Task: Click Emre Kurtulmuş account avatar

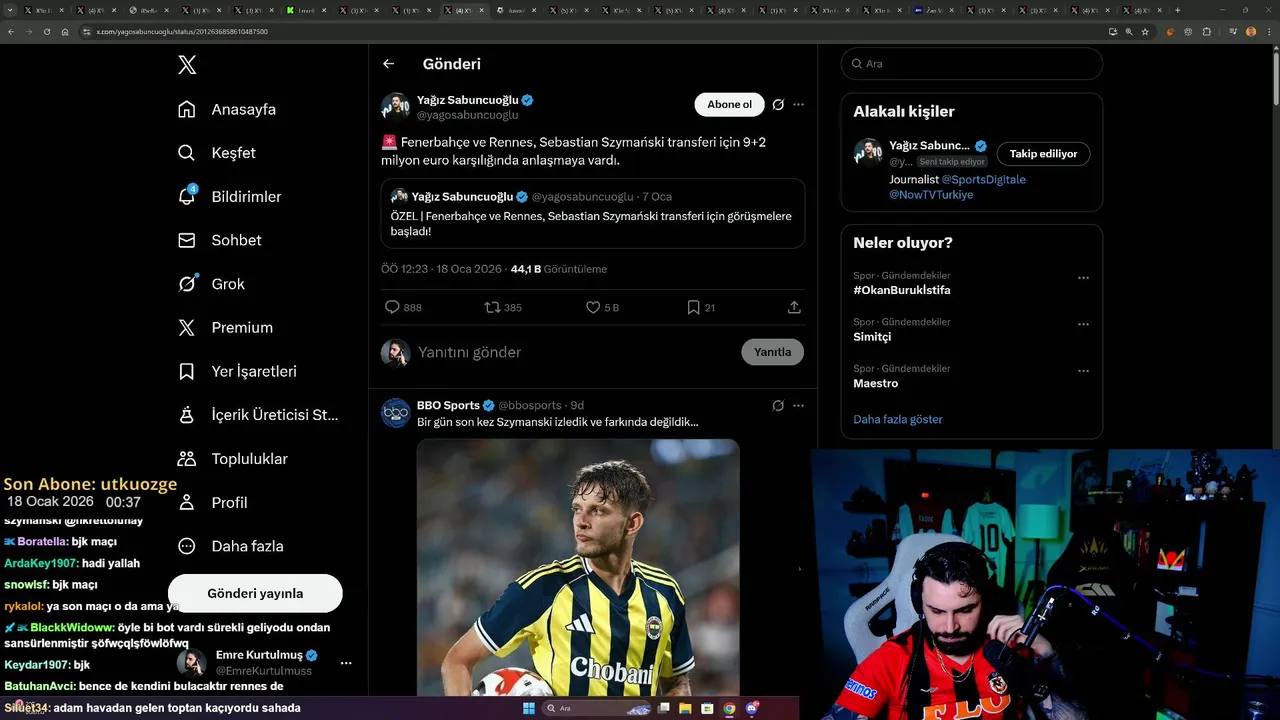Action: click(x=192, y=662)
